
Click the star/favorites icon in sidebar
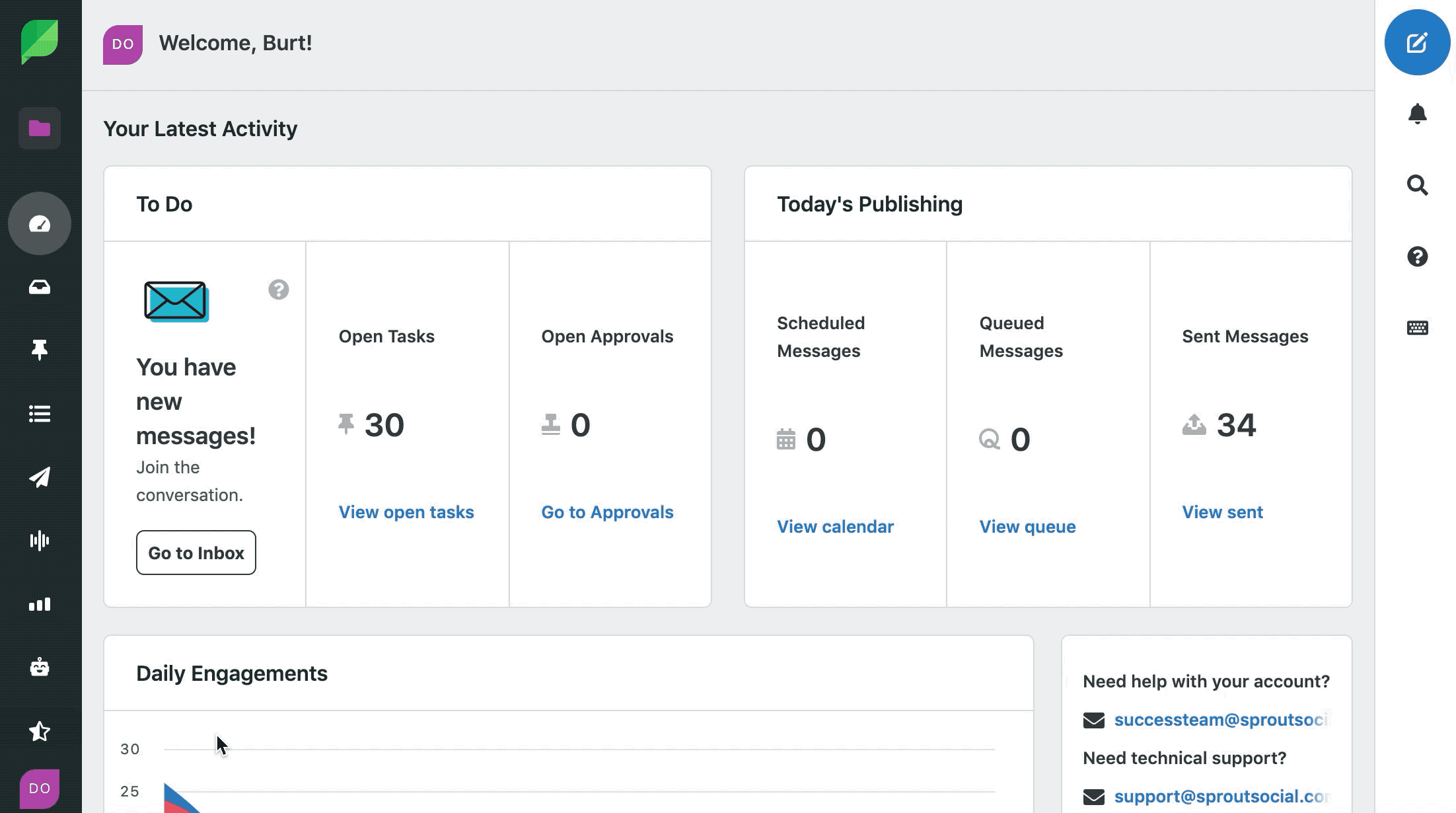click(x=40, y=730)
